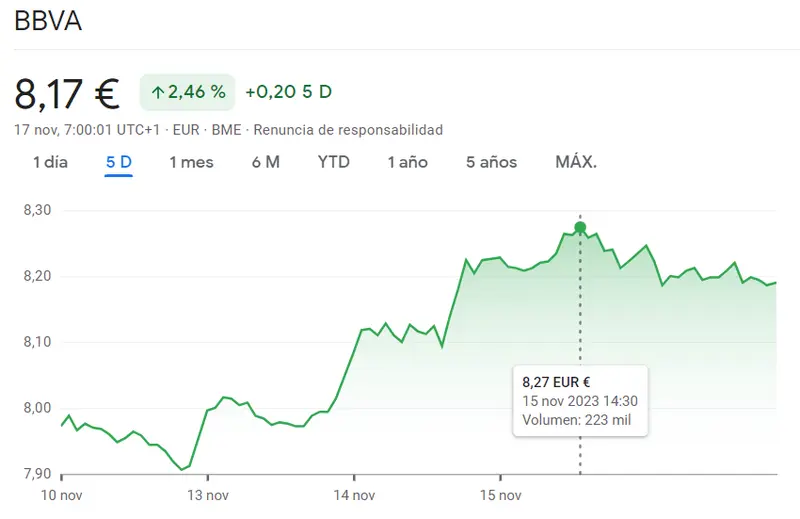Select the 5 D time range tab

click(118, 162)
